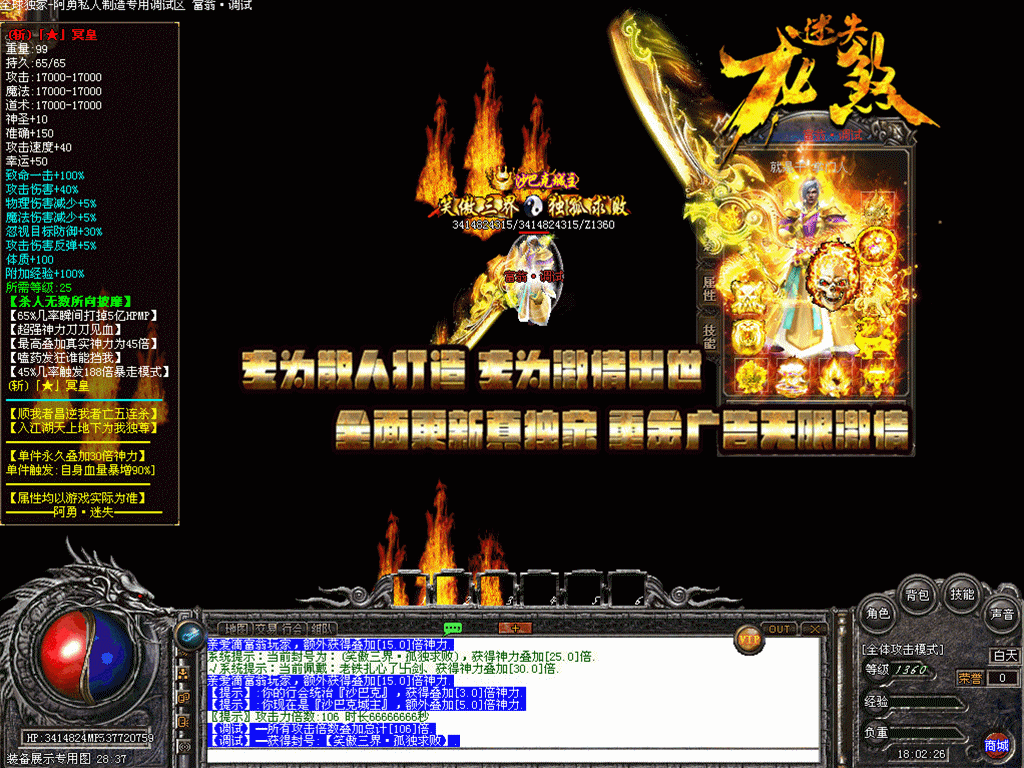The width and height of the screenshot is (1024, 768).
Task: Open the 行会 guild tab
Action: 295,629
